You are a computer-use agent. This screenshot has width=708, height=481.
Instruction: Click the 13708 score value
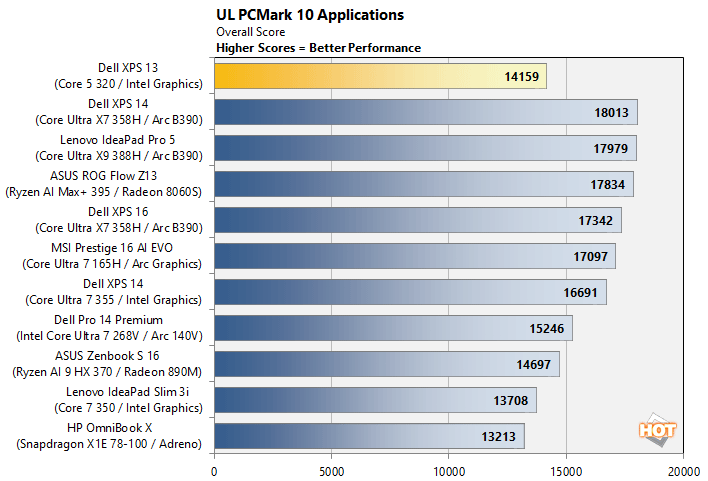click(x=510, y=401)
